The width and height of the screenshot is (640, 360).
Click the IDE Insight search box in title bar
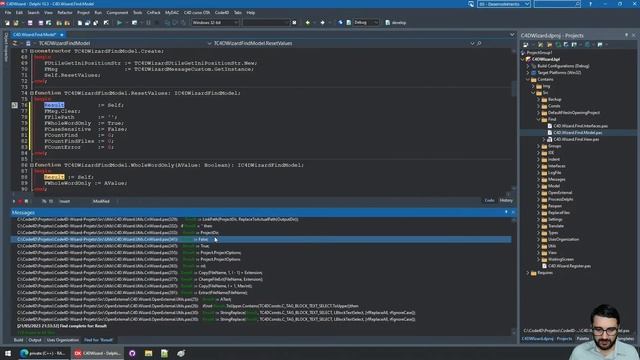pos(557,4)
